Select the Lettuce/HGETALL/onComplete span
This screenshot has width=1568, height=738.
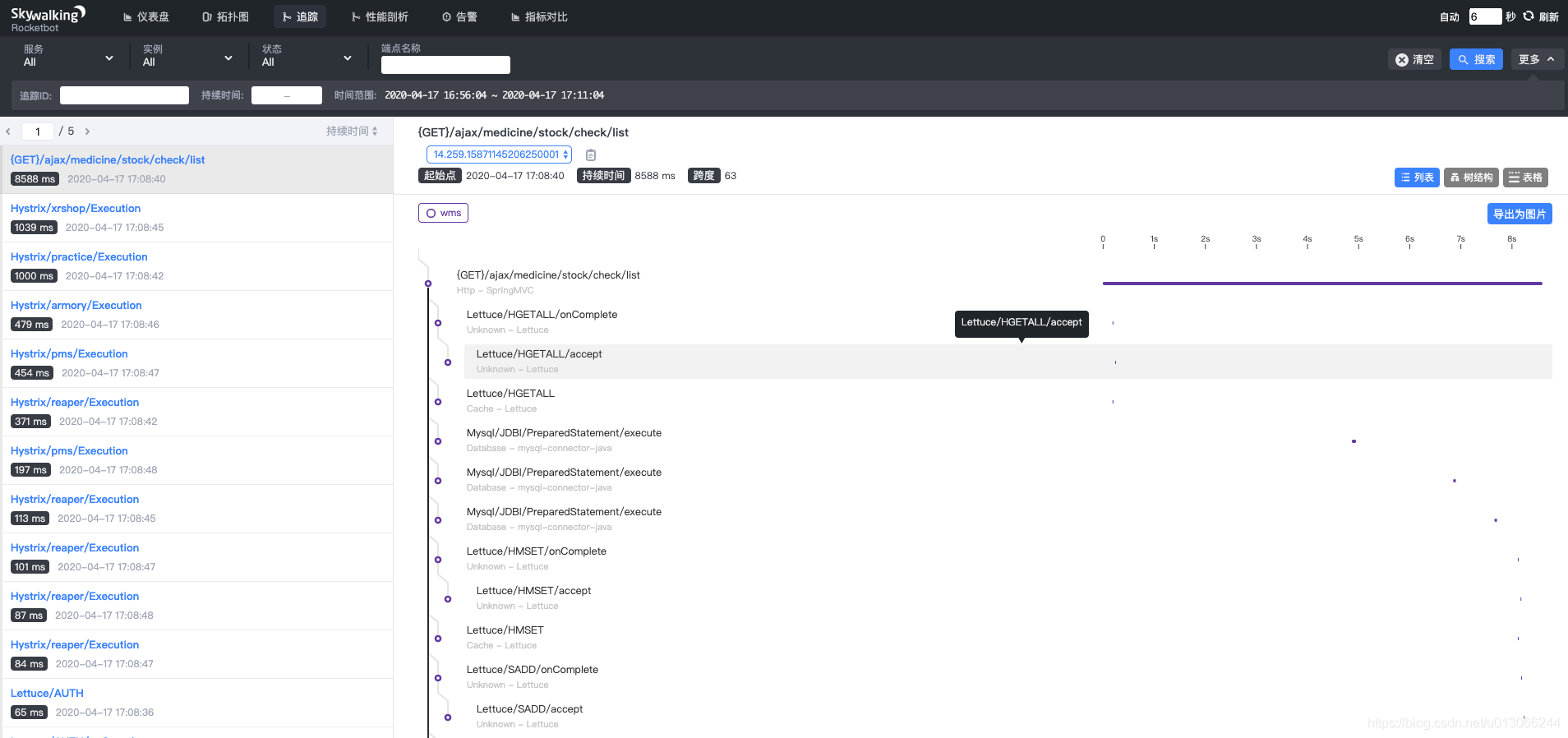542,315
